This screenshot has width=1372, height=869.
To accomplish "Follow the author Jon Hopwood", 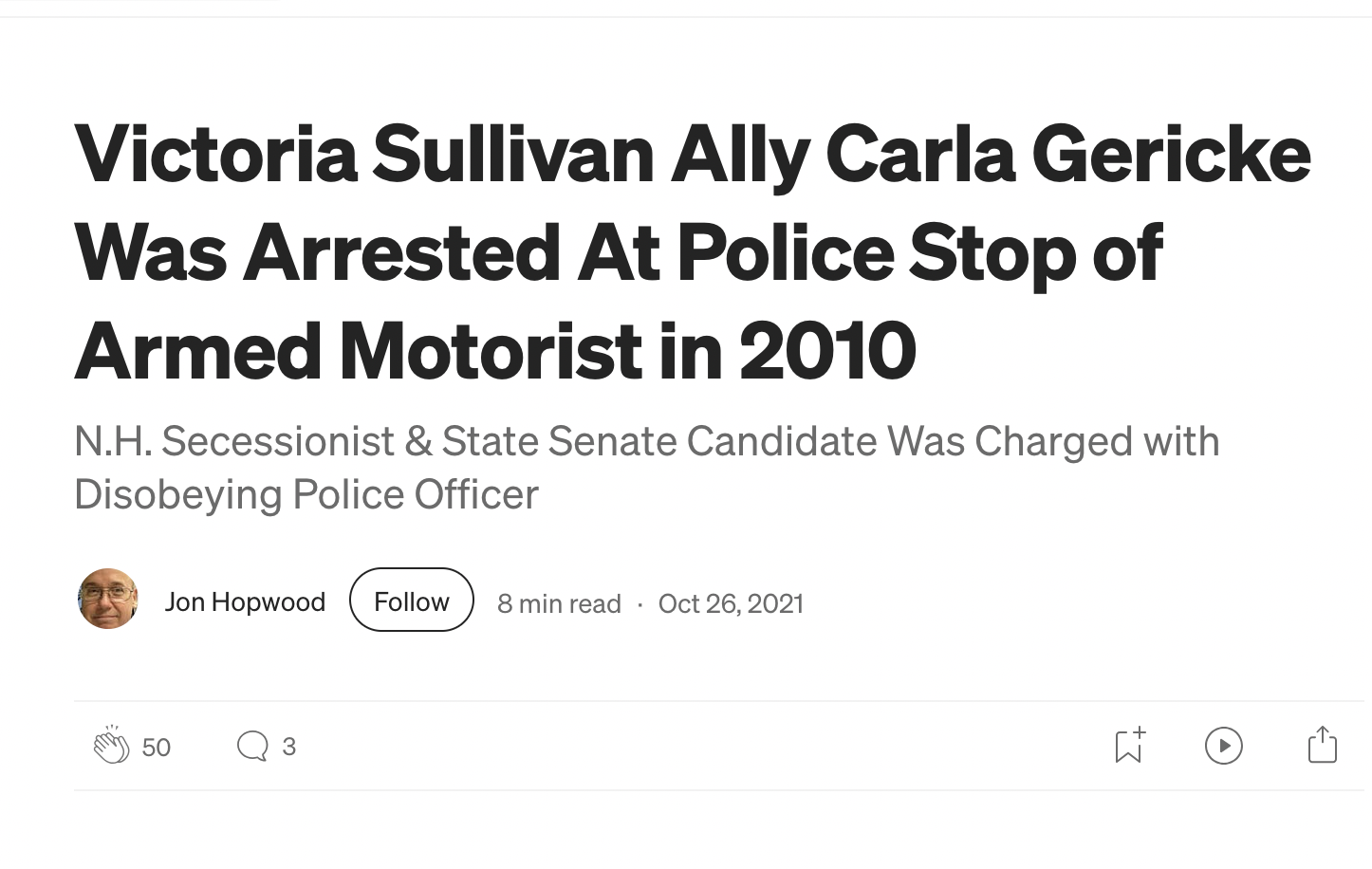I will [x=411, y=601].
